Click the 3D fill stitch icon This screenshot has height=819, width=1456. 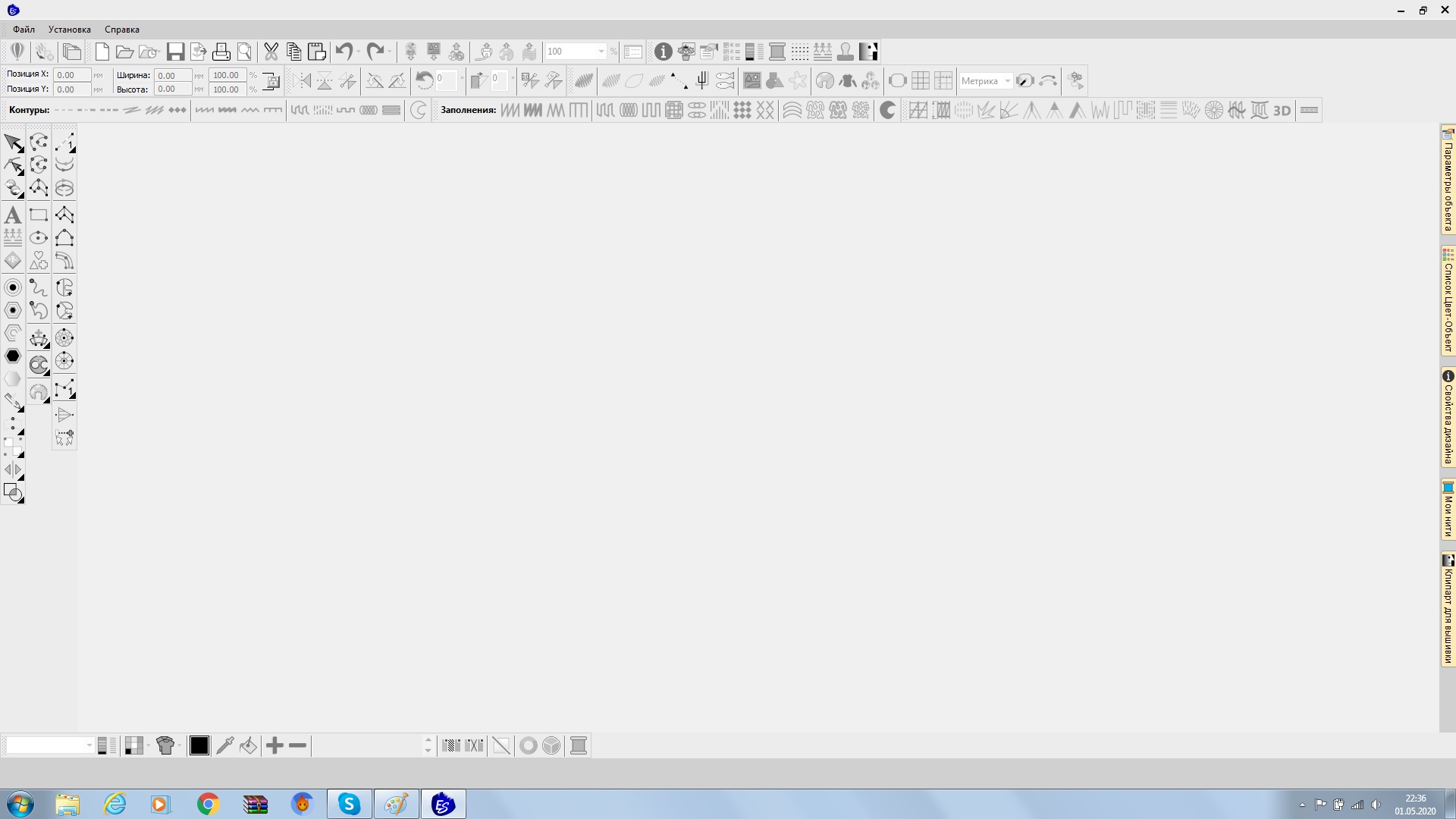(x=1282, y=111)
